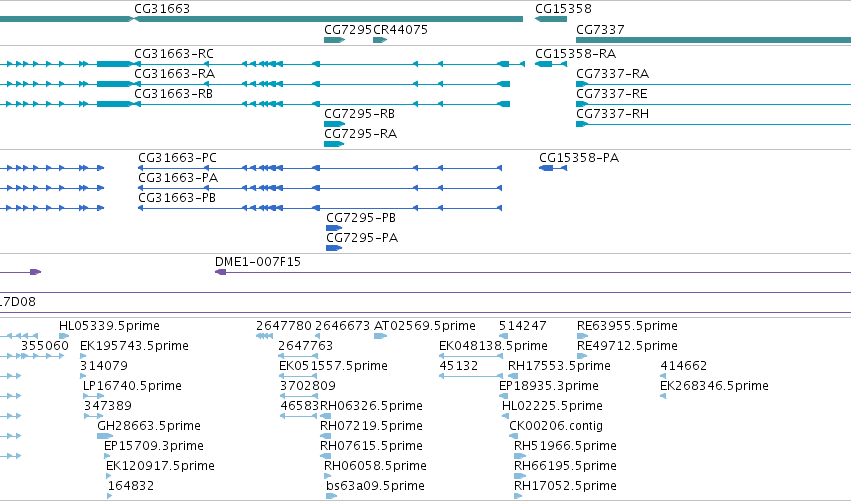Select feature 2647763

tap(306, 346)
